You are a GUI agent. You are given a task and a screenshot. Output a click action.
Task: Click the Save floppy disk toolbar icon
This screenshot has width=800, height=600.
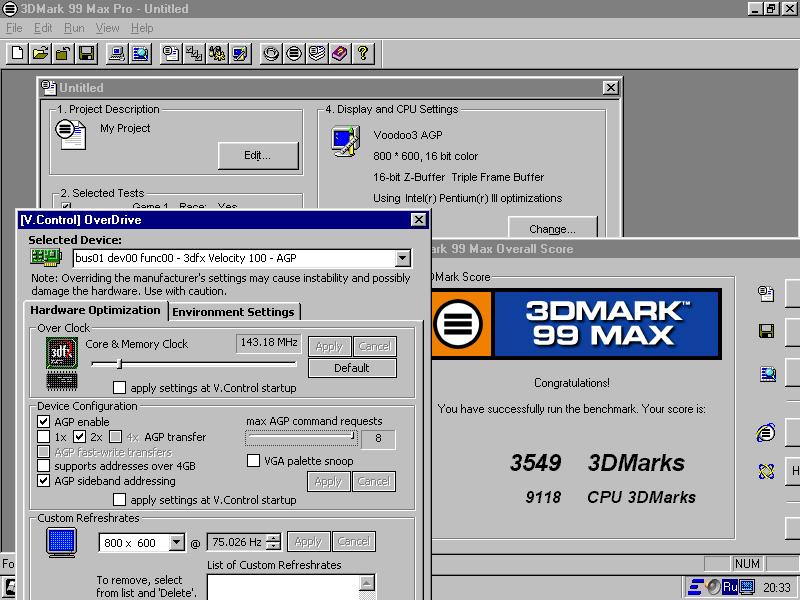[86, 53]
